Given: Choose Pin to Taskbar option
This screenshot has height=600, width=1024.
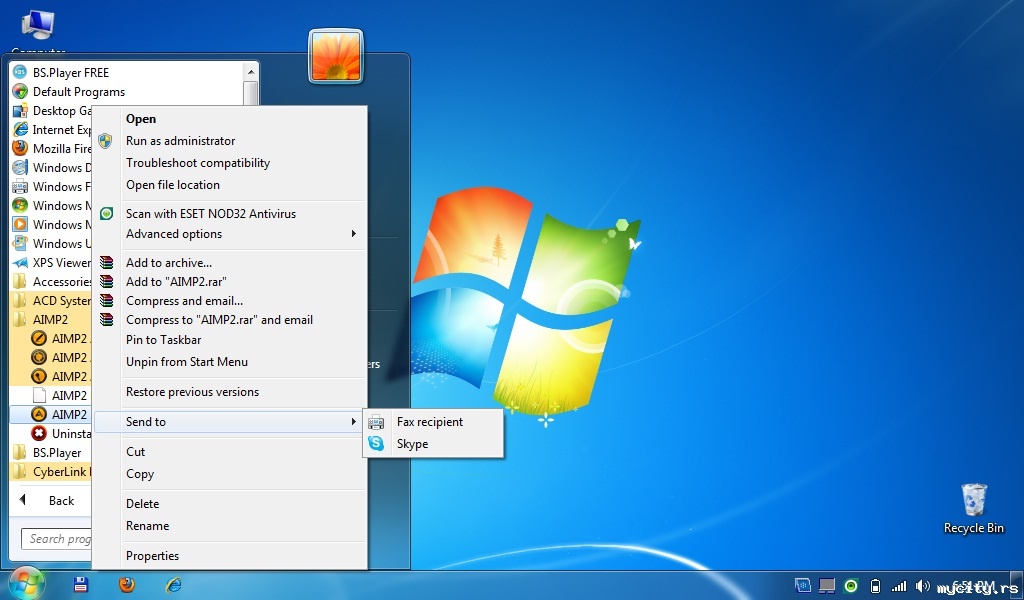Looking at the screenshot, I should pos(163,340).
